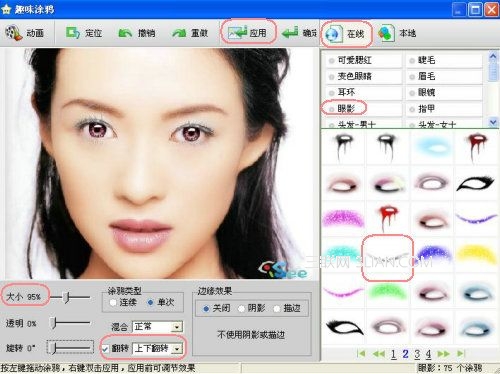Pick the magenta glitter eye shadow
500x374 pixels.
(x=343, y=219)
